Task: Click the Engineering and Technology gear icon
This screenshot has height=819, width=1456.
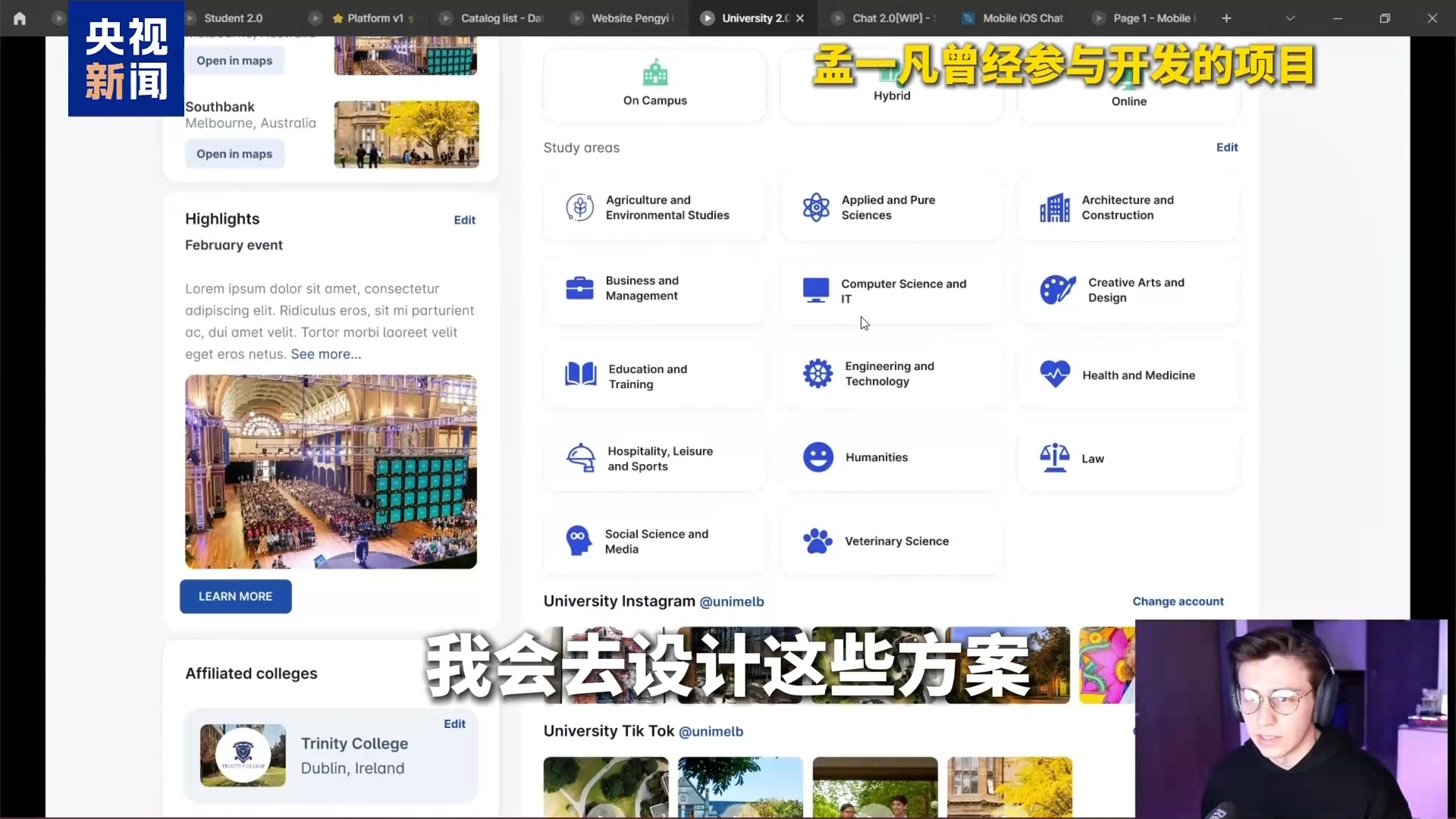Action: (x=818, y=373)
